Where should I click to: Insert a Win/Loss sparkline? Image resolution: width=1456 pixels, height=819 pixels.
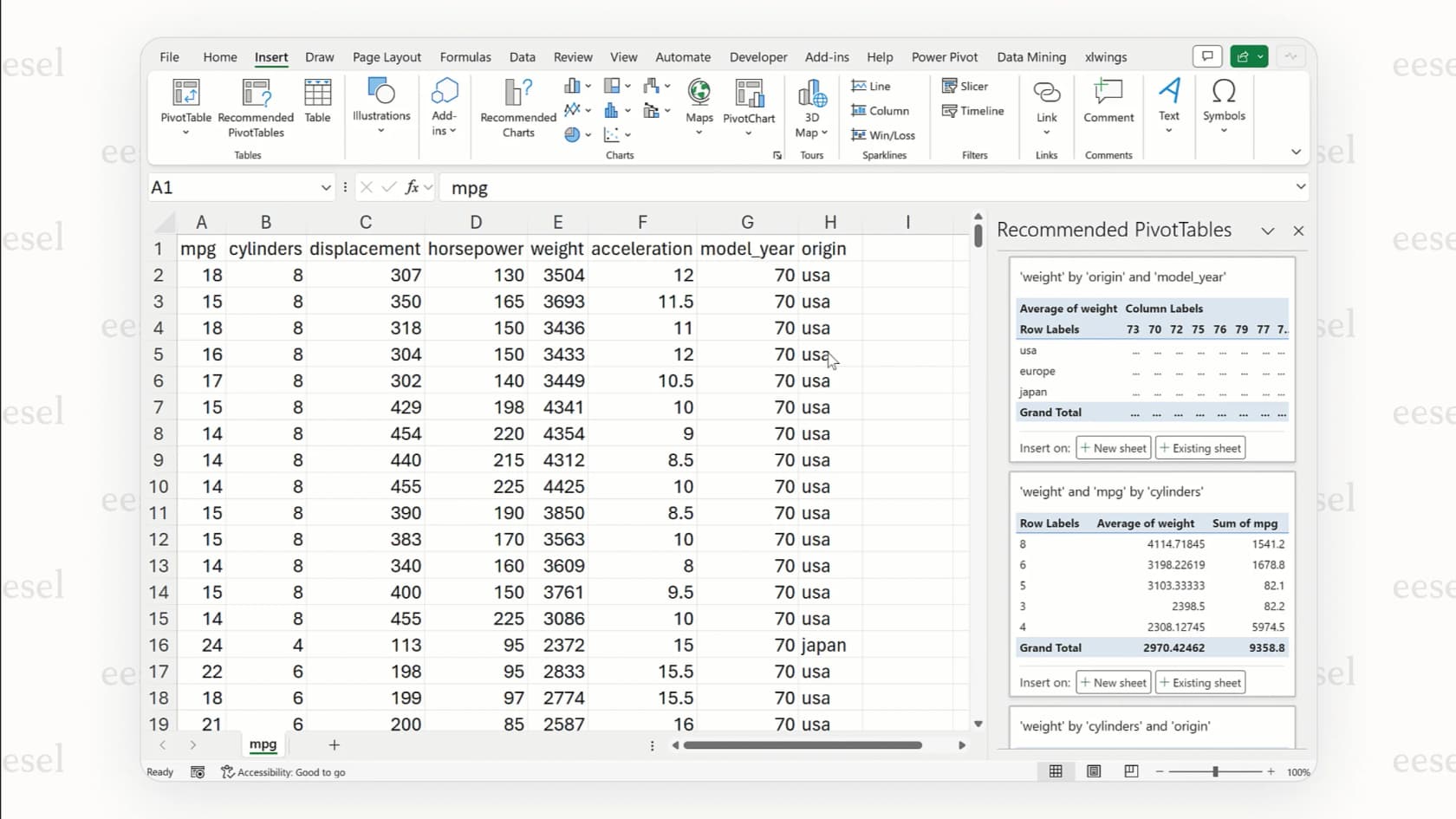[883, 134]
